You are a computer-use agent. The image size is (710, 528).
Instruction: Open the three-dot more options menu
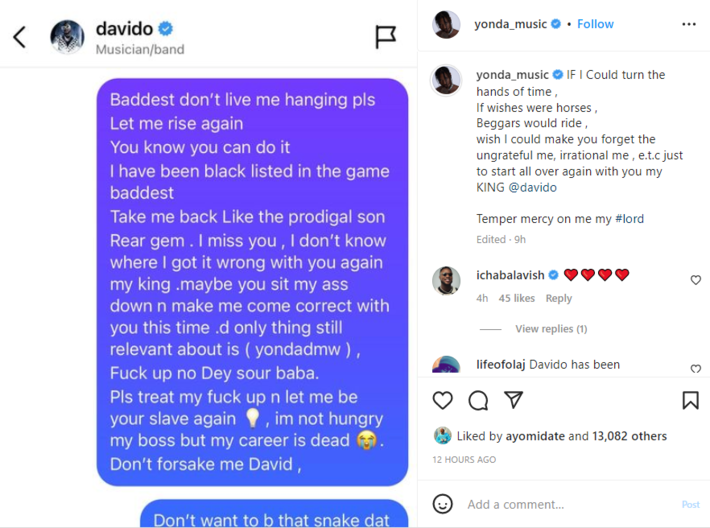click(x=689, y=24)
